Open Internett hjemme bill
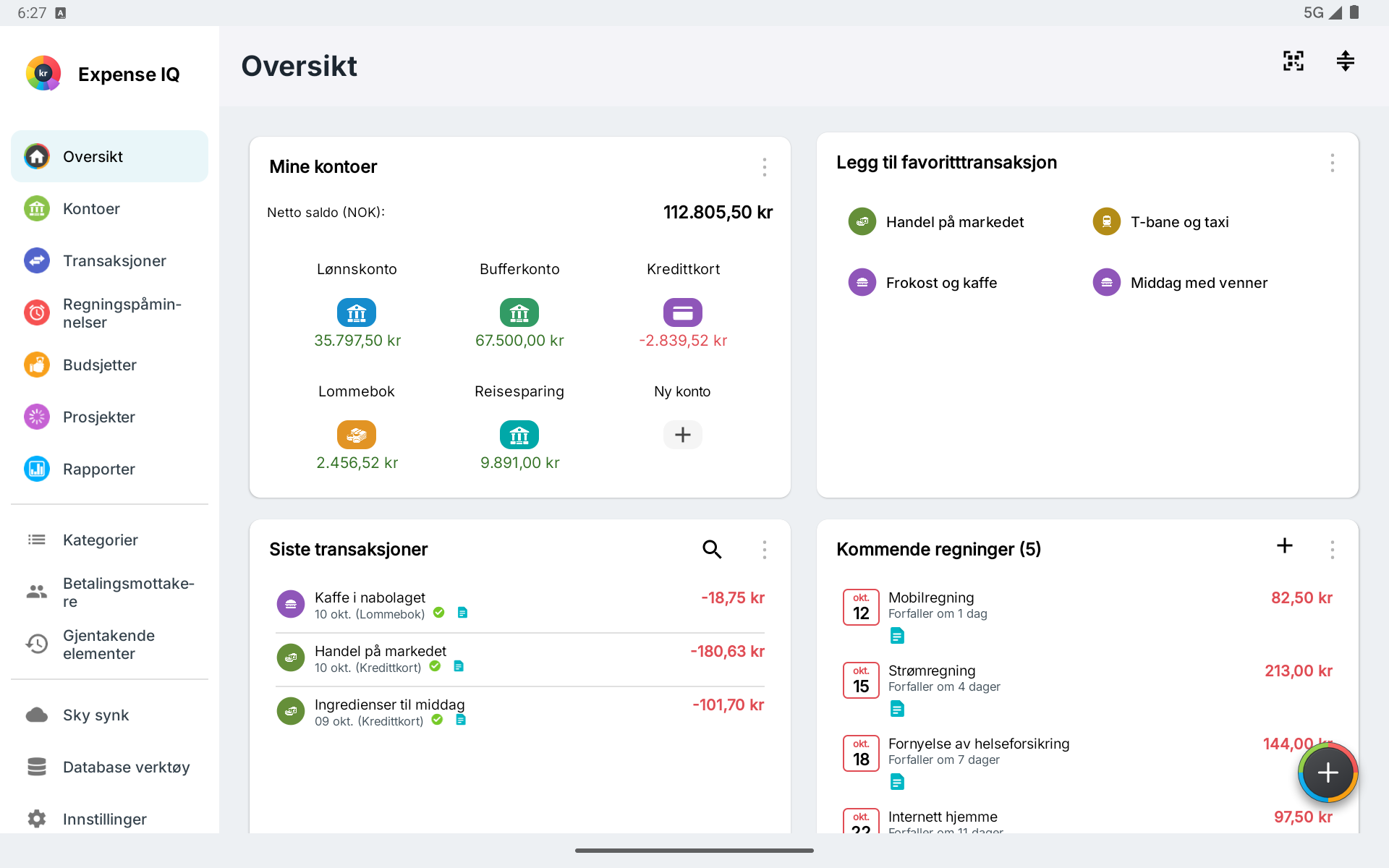Viewport: 1389px width, 868px height. click(x=1087, y=820)
